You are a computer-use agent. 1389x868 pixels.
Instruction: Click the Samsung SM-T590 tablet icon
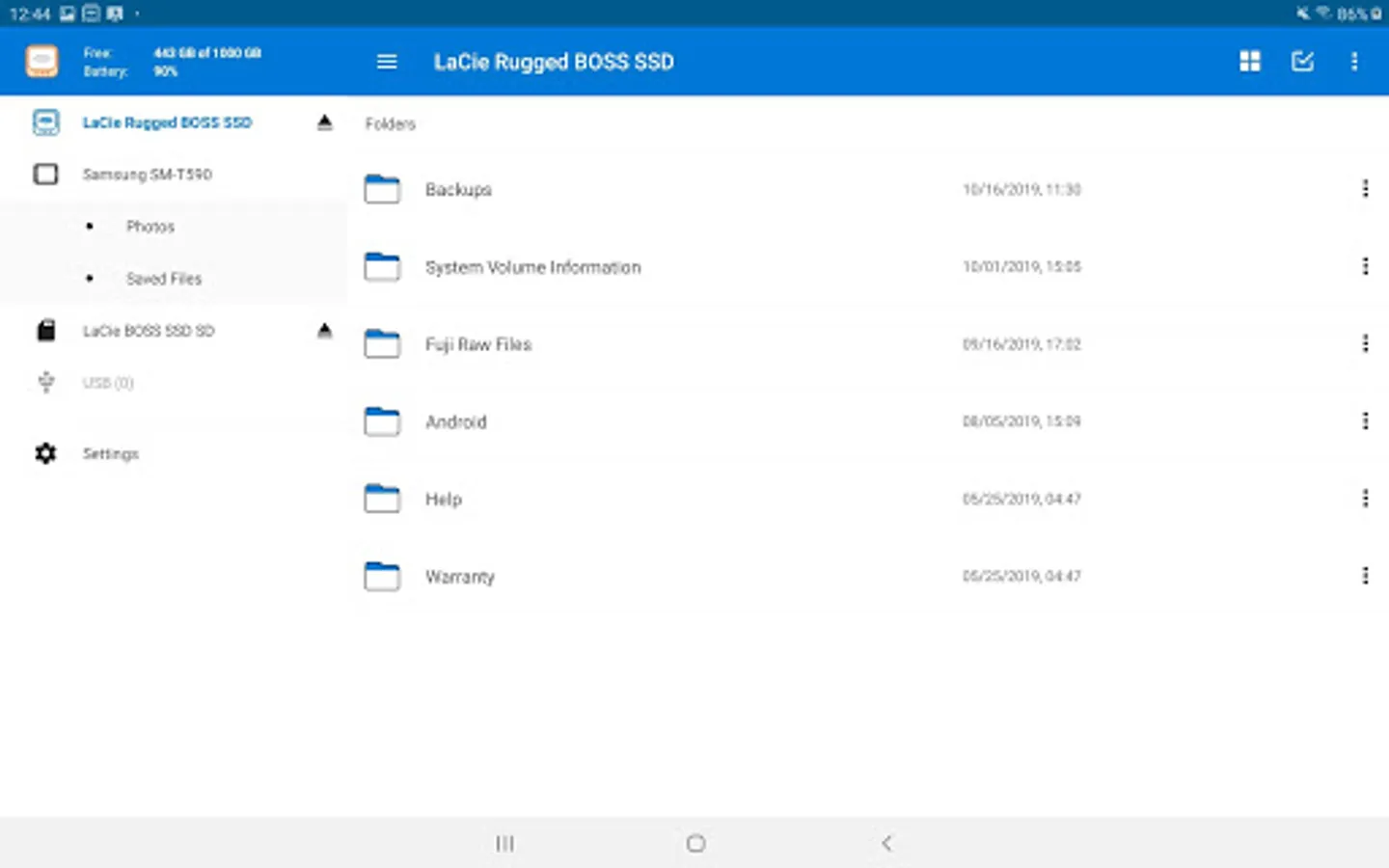(x=45, y=175)
